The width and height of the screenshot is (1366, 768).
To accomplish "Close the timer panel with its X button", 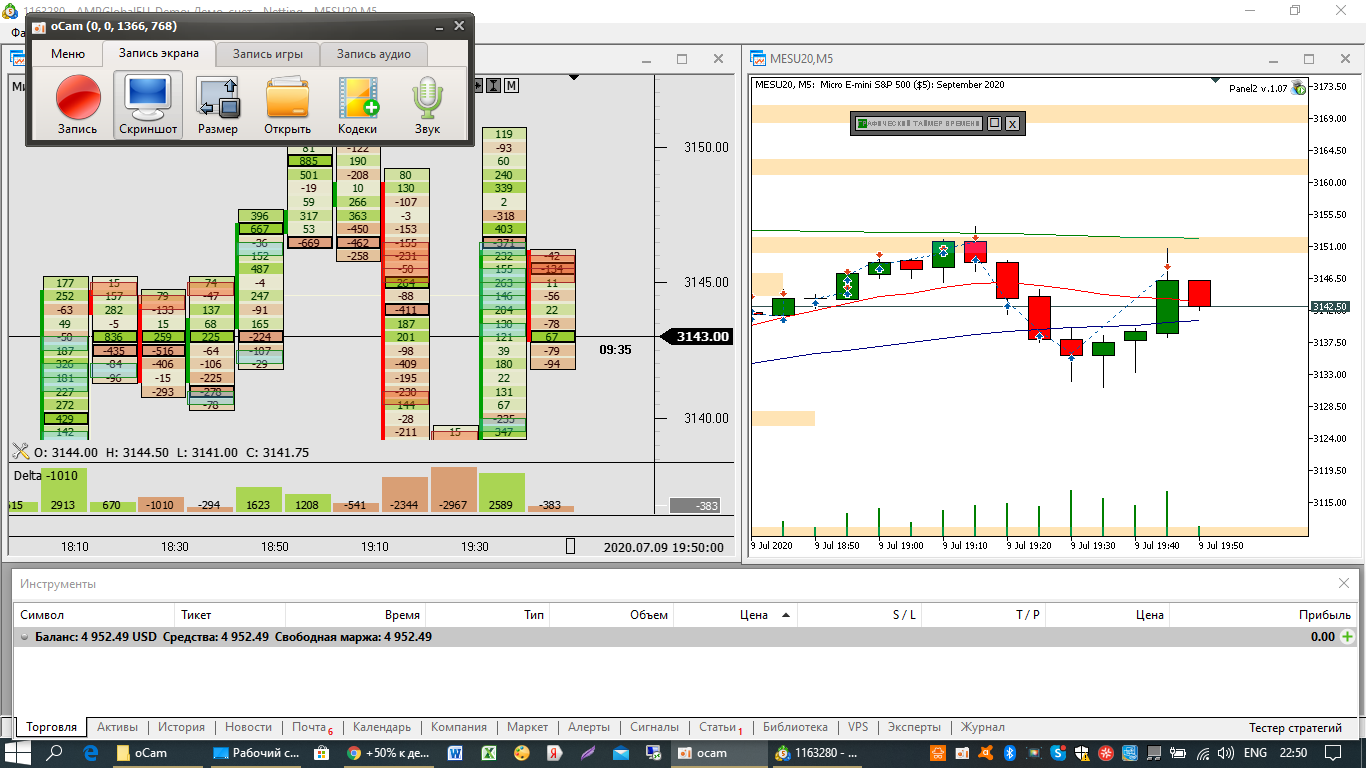I will [1012, 123].
